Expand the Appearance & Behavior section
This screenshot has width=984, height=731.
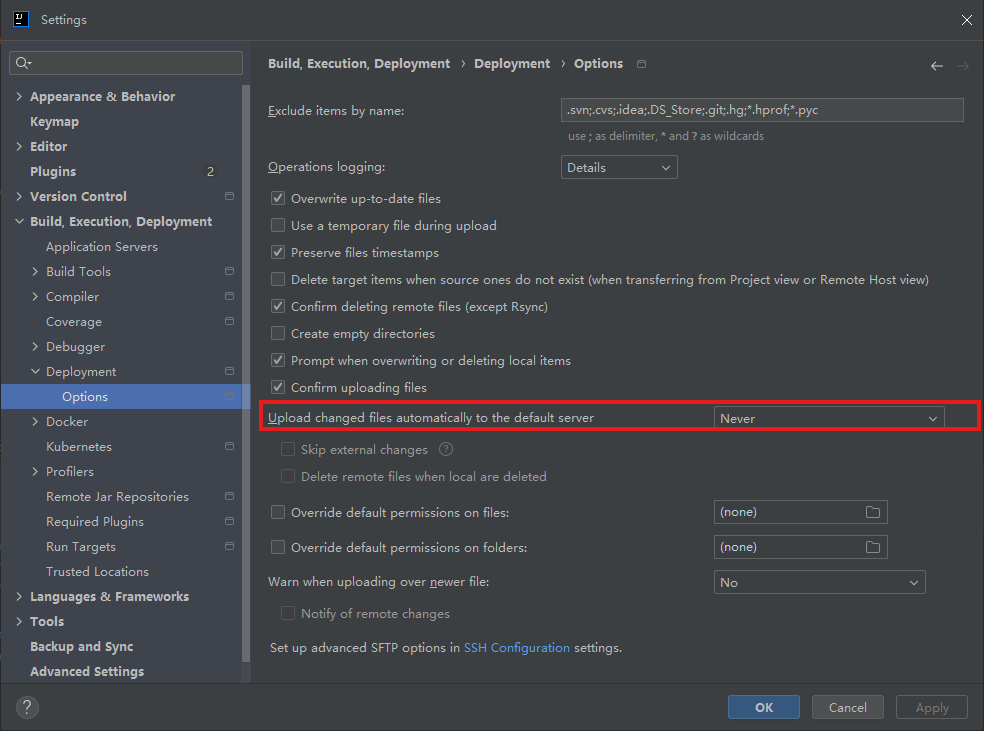[x=19, y=97]
